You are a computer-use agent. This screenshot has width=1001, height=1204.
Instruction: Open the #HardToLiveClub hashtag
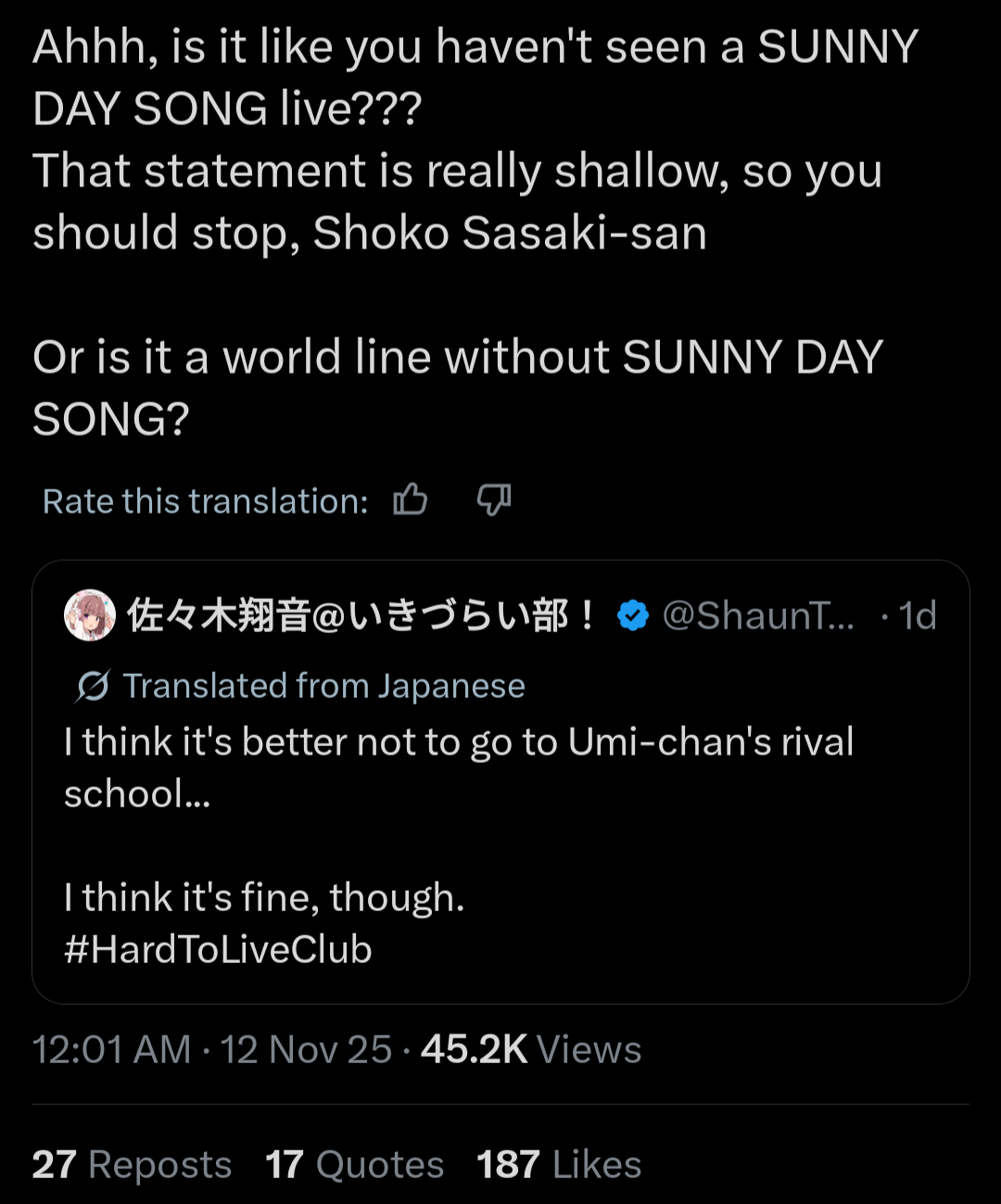click(x=218, y=949)
